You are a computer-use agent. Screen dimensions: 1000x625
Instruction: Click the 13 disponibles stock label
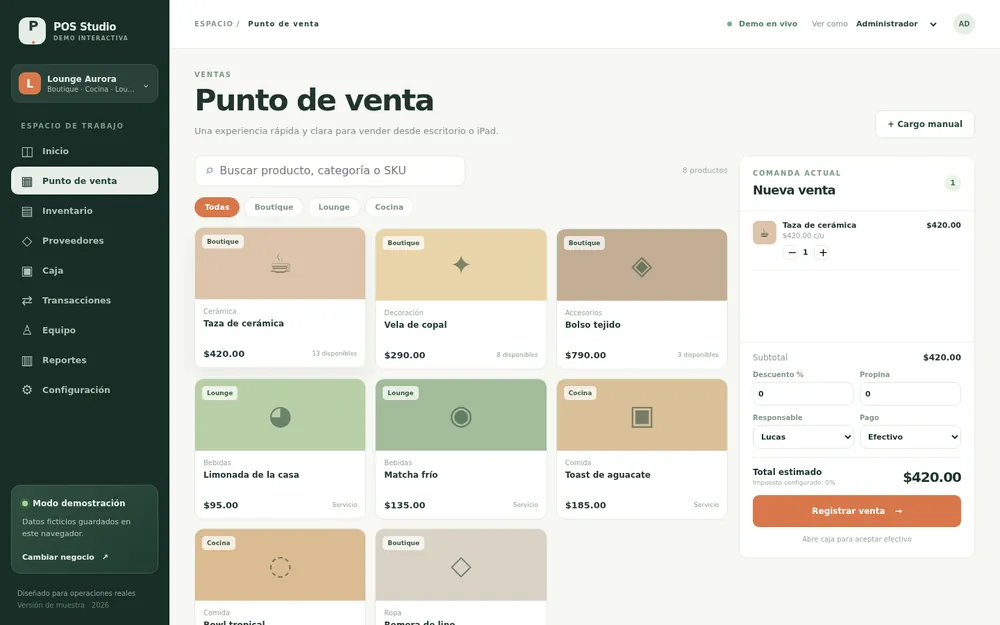(x=334, y=353)
